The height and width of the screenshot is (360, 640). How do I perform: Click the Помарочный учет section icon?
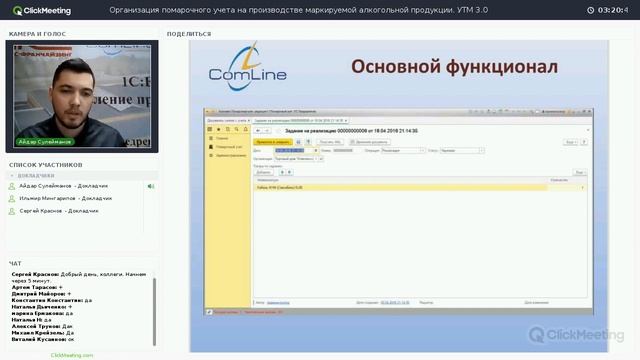click(x=211, y=147)
